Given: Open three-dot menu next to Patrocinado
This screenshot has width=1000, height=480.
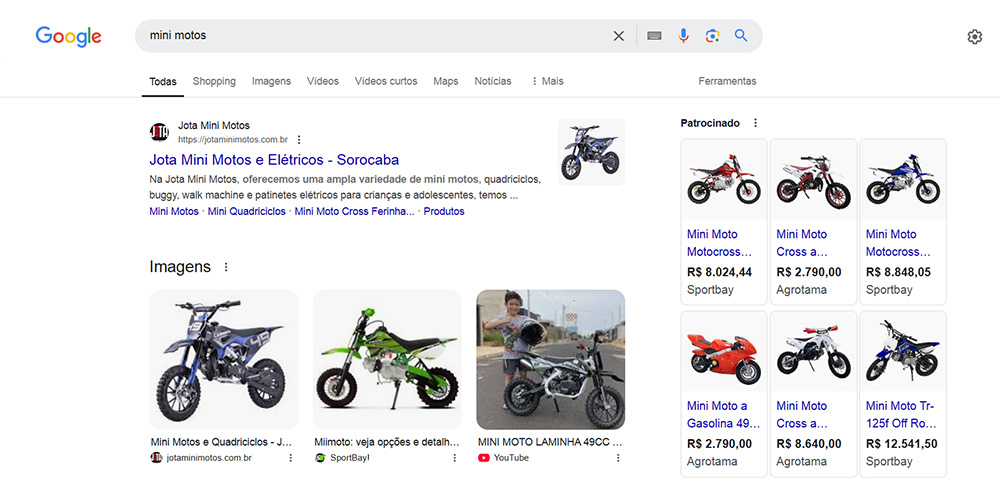Looking at the screenshot, I should (x=756, y=123).
